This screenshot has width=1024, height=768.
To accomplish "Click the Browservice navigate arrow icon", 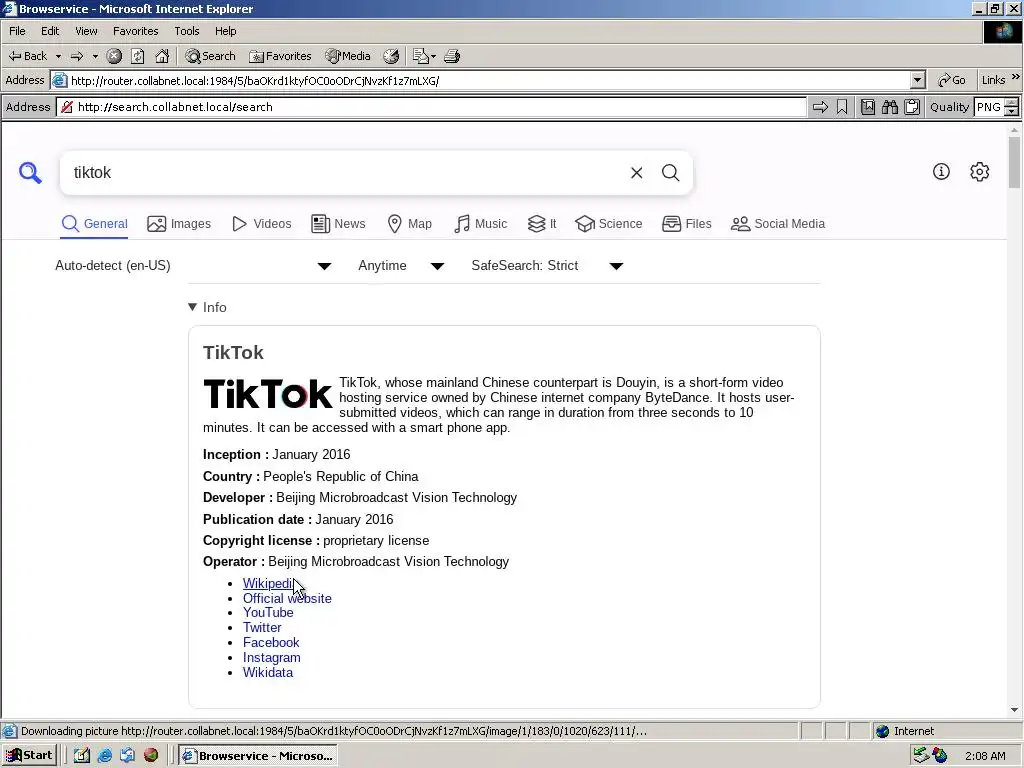I will 820,107.
